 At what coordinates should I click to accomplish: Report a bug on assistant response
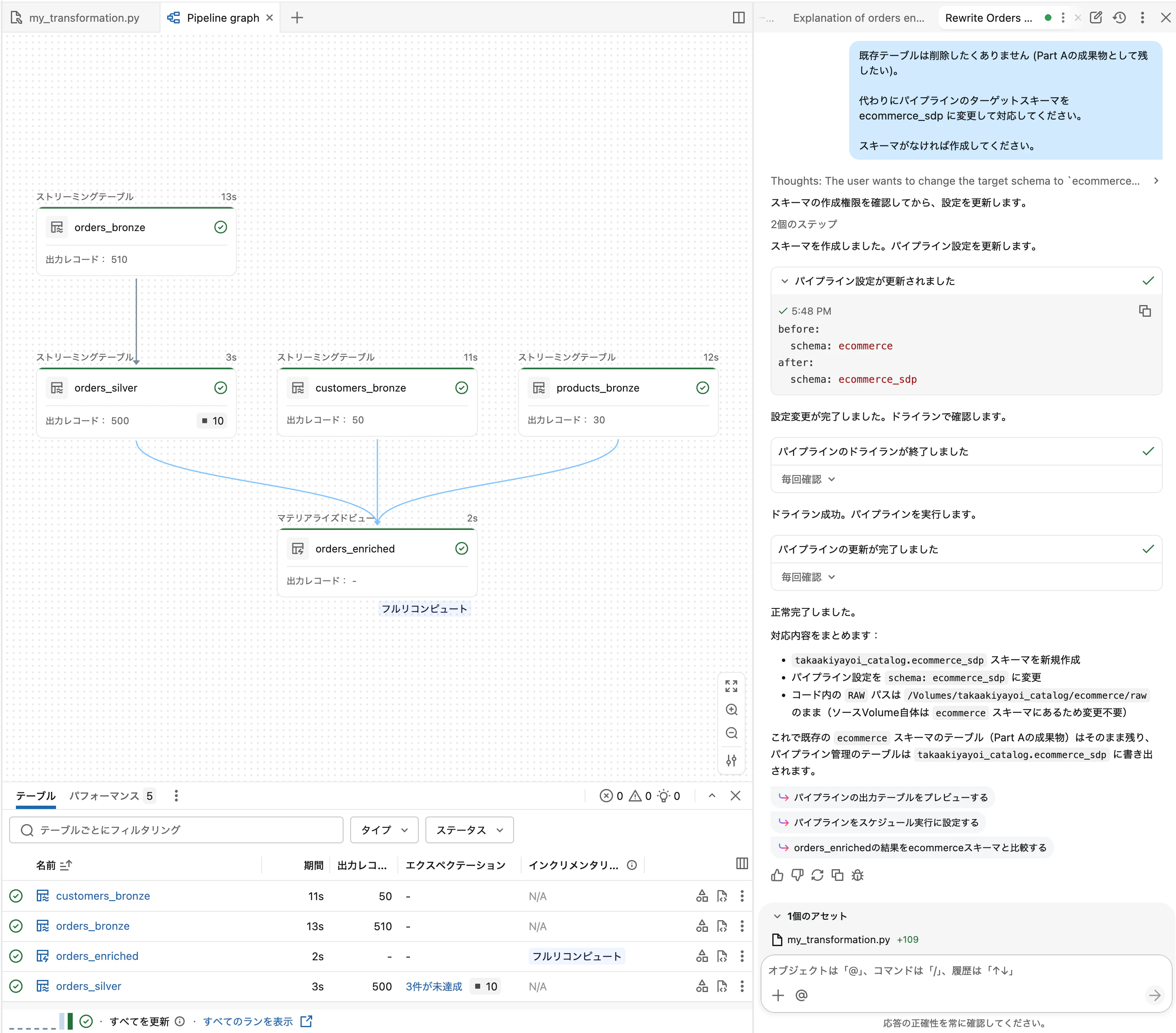pyautogui.click(x=858, y=875)
